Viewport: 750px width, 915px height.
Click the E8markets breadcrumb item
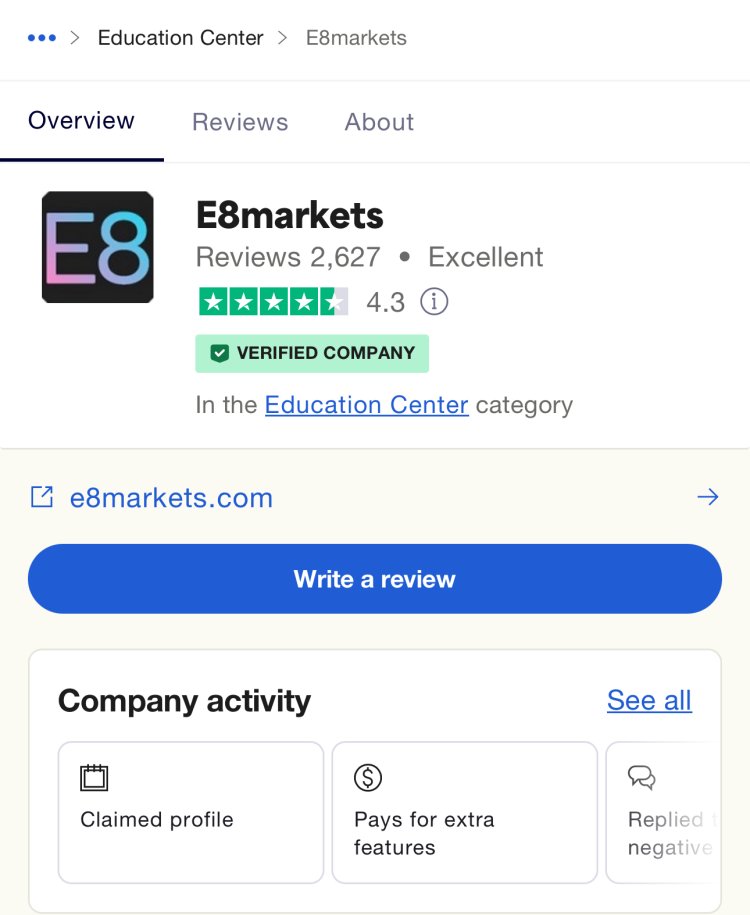(356, 38)
